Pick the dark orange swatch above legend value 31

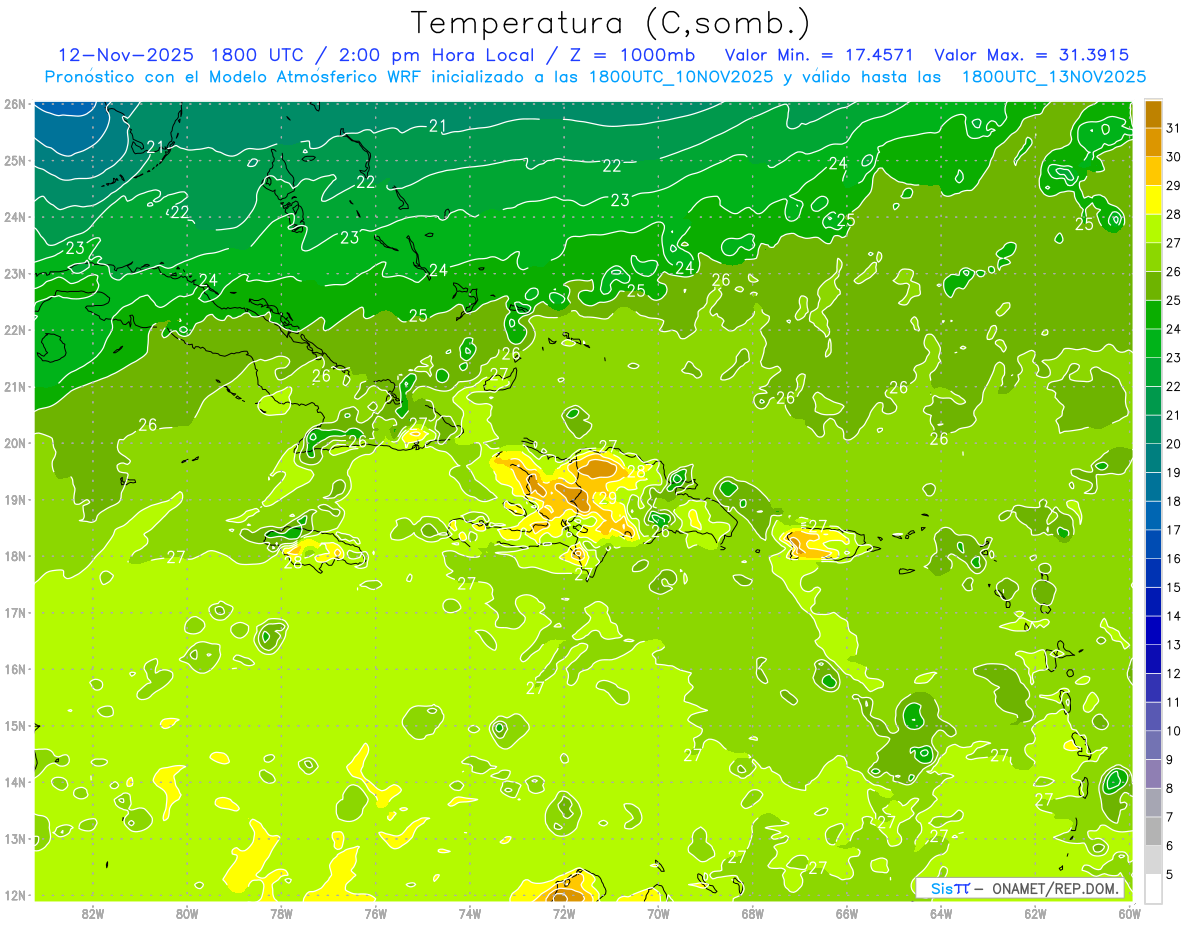pos(1153,114)
